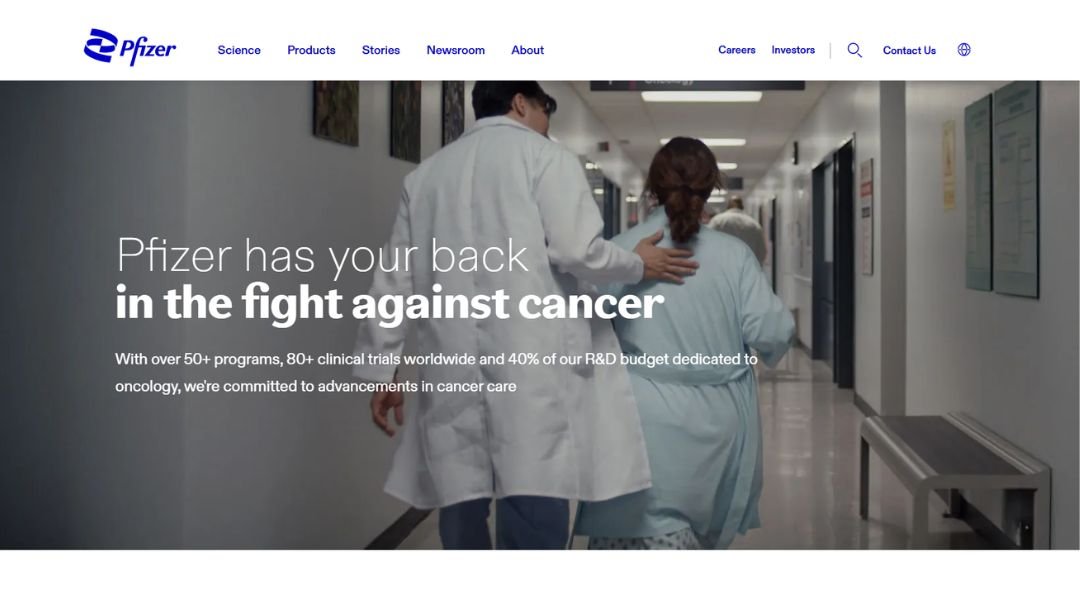
Task: Expand the About menu item
Action: [528, 50]
